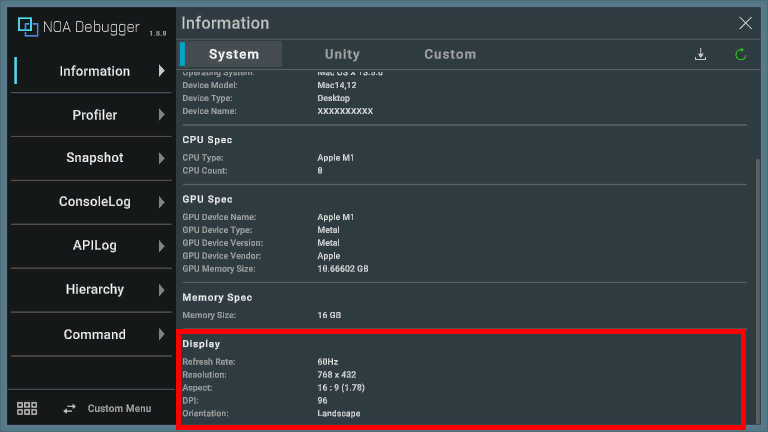Expand the arrow next to ConsoleLog
Image resolution: width=768 pixels, height=432 pixels.
tap(162, 202)
